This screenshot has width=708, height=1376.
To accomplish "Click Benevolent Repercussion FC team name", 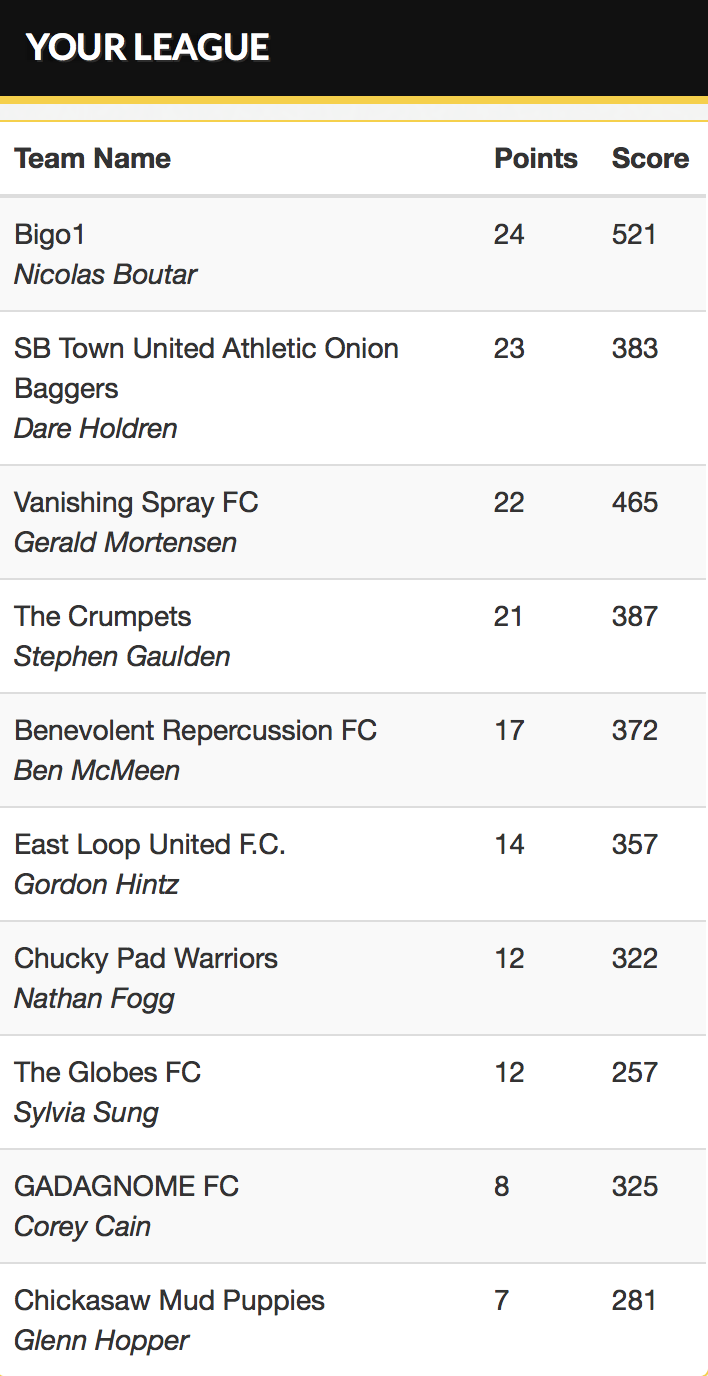I will (x=195, y=730).
